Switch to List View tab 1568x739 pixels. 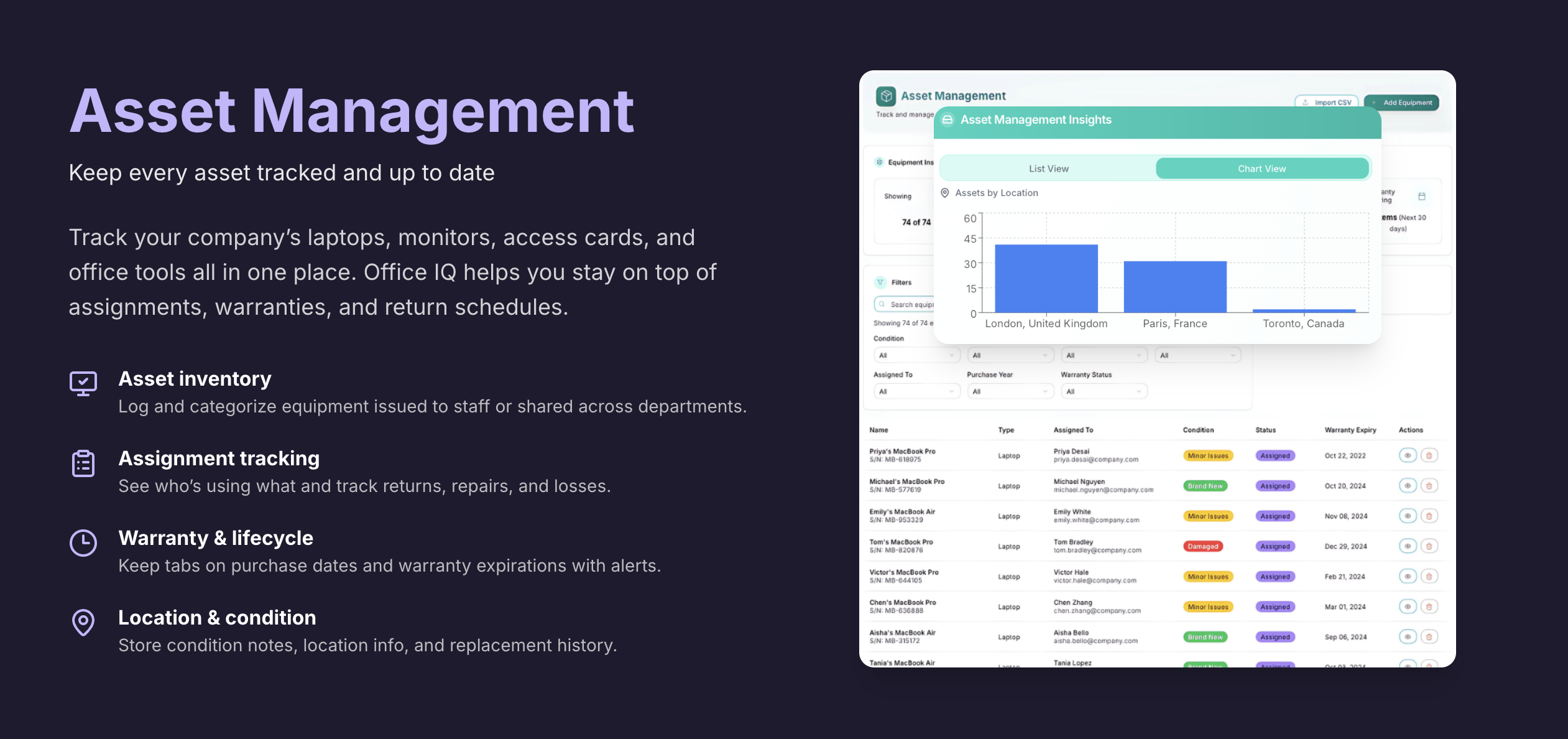tap(1048, 169)
